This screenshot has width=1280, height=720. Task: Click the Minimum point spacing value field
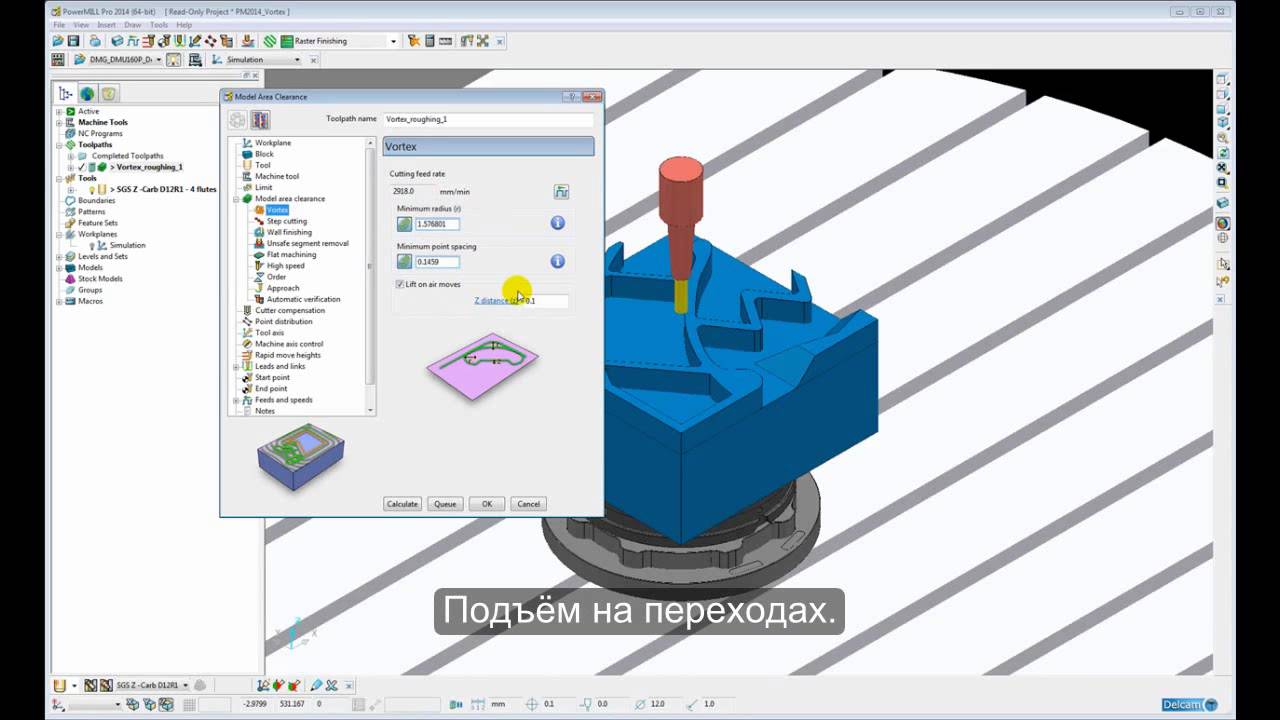[x=437, y=262]
